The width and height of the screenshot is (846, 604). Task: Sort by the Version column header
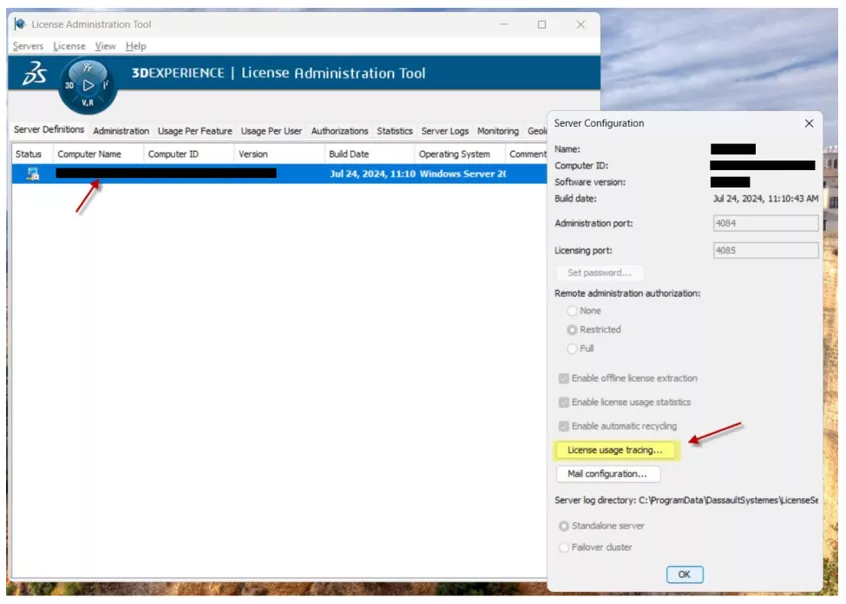tap(279, 154)
